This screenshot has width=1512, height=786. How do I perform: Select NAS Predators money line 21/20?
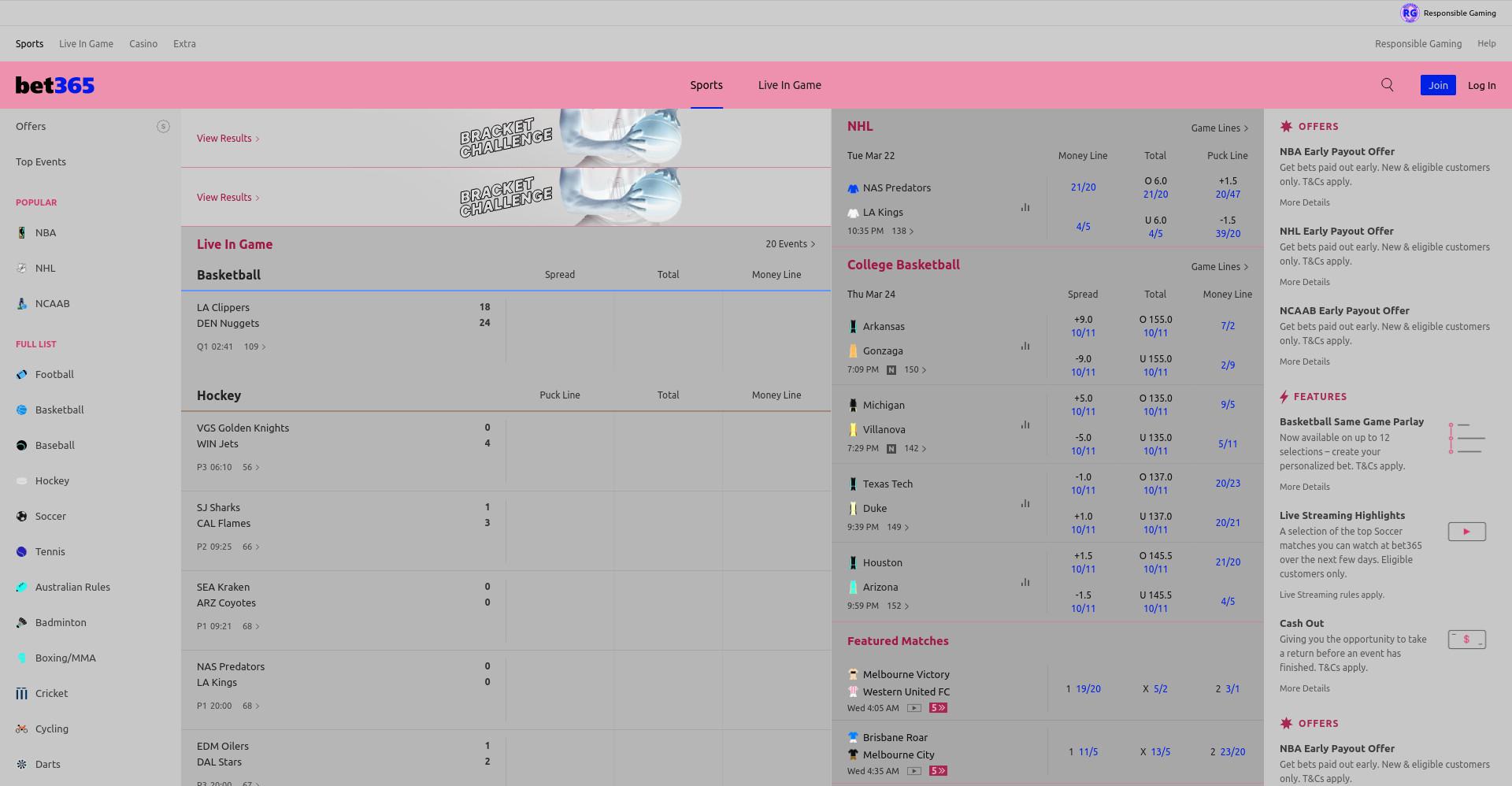[1083, 187]
